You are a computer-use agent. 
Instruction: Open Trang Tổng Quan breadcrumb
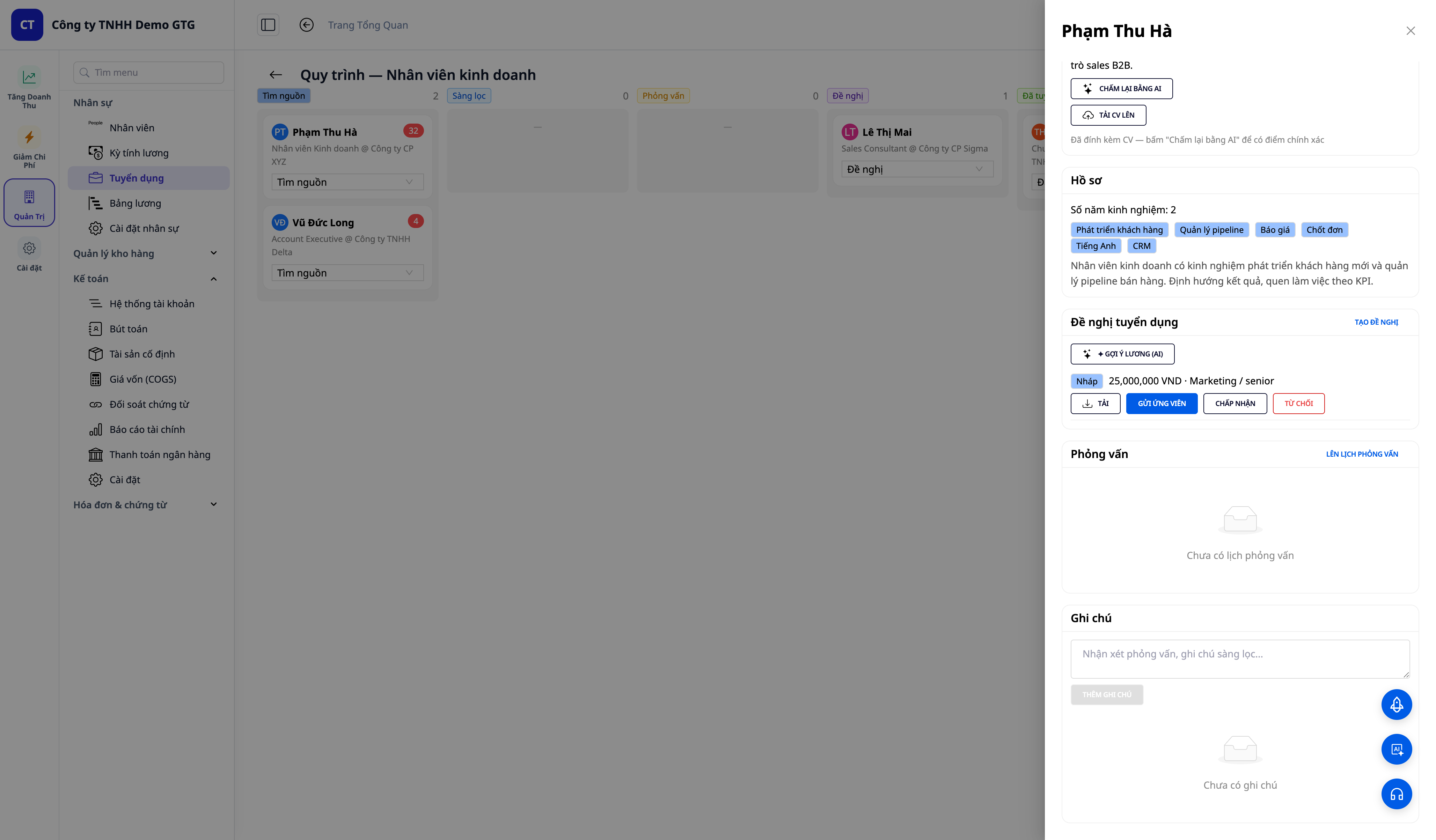pos(367,25)
